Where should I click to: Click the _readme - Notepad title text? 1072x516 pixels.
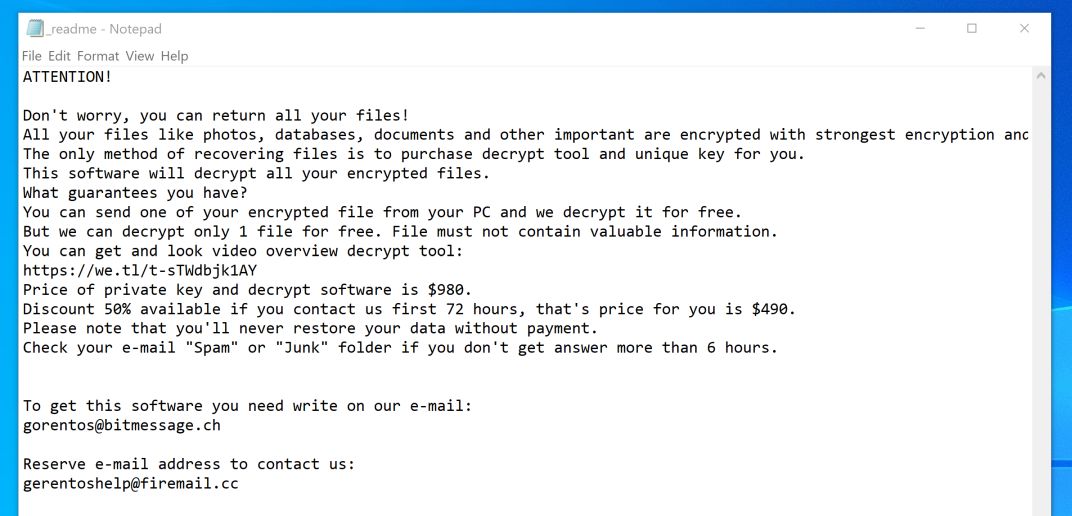click(x=104, y=29)
